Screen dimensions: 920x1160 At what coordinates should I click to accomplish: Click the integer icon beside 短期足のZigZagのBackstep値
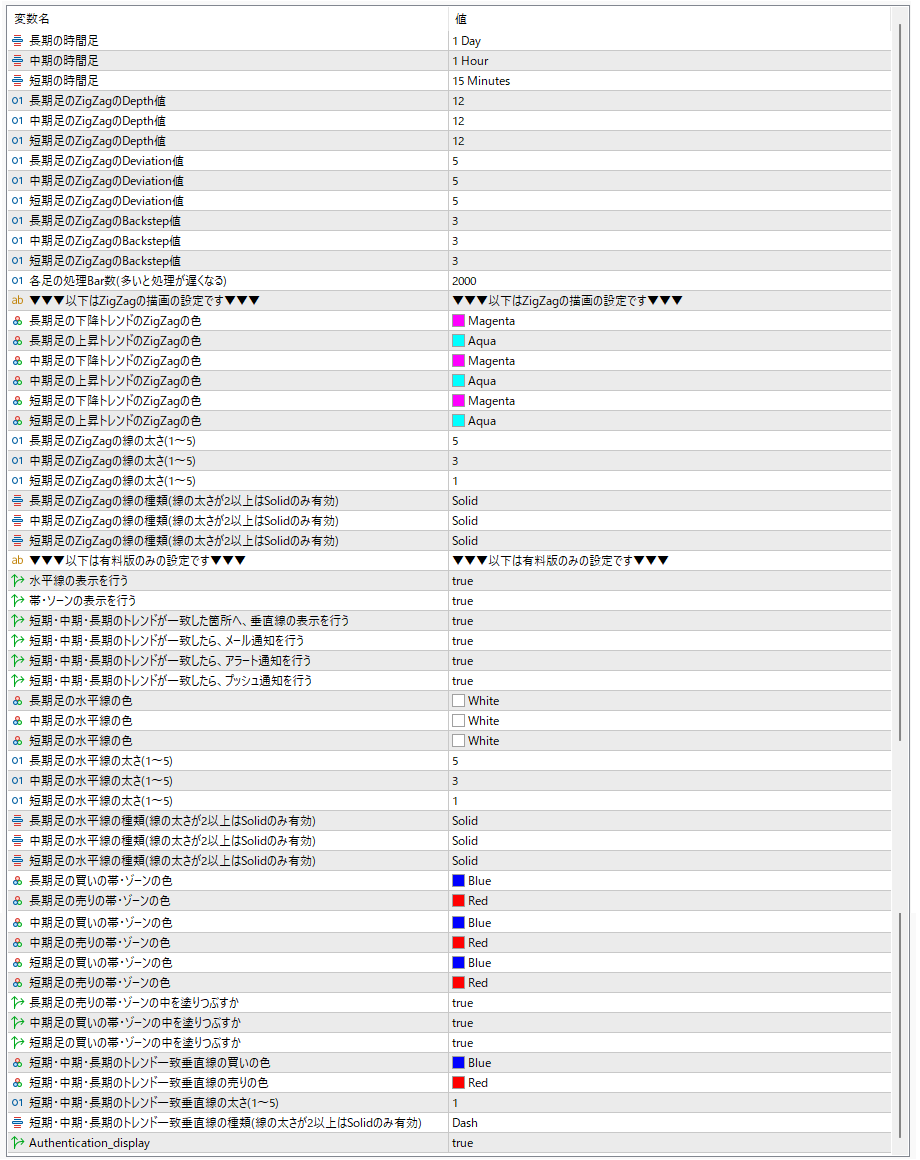pyautogui.click(x=18, y=260)
